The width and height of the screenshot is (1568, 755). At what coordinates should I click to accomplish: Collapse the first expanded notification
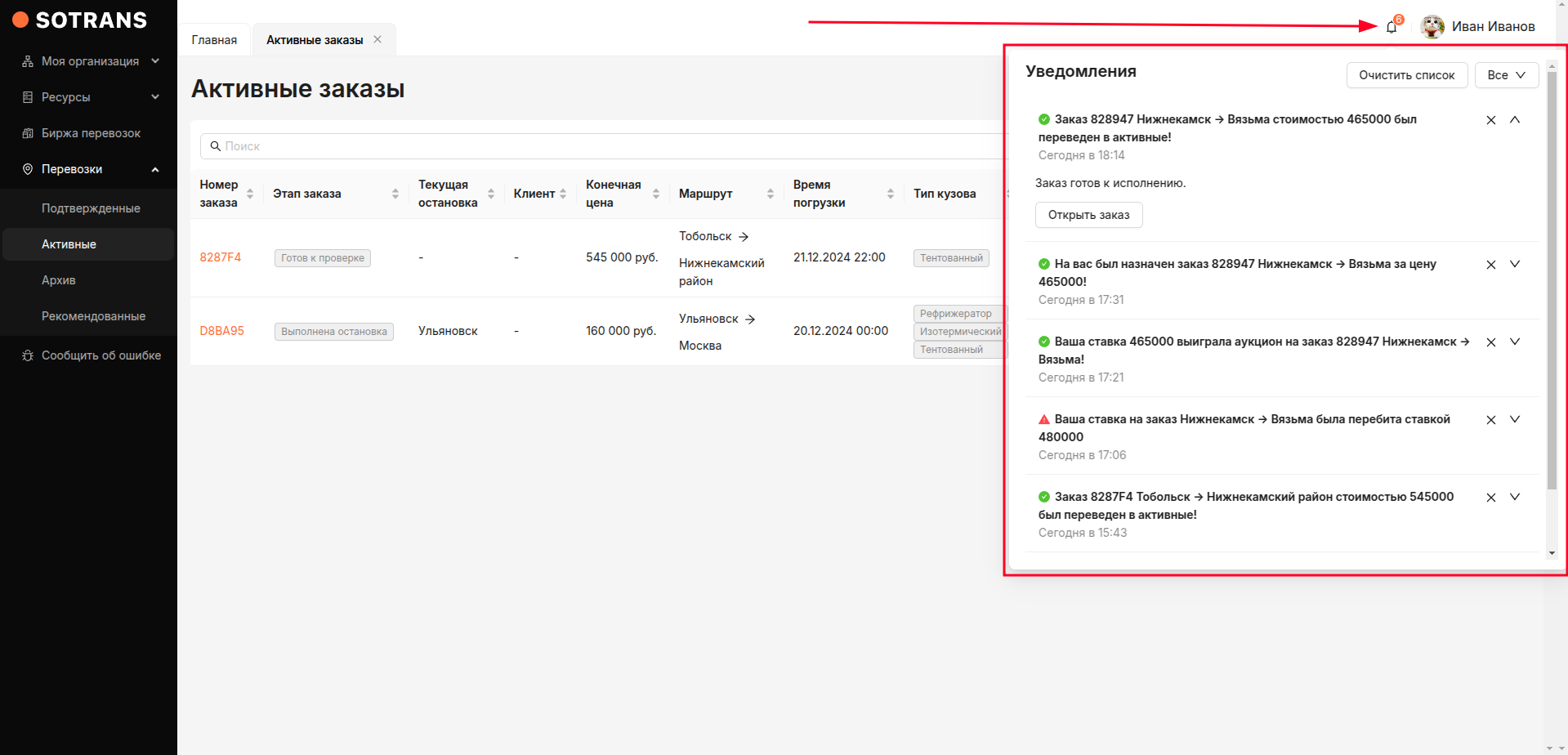[1514, 120]
